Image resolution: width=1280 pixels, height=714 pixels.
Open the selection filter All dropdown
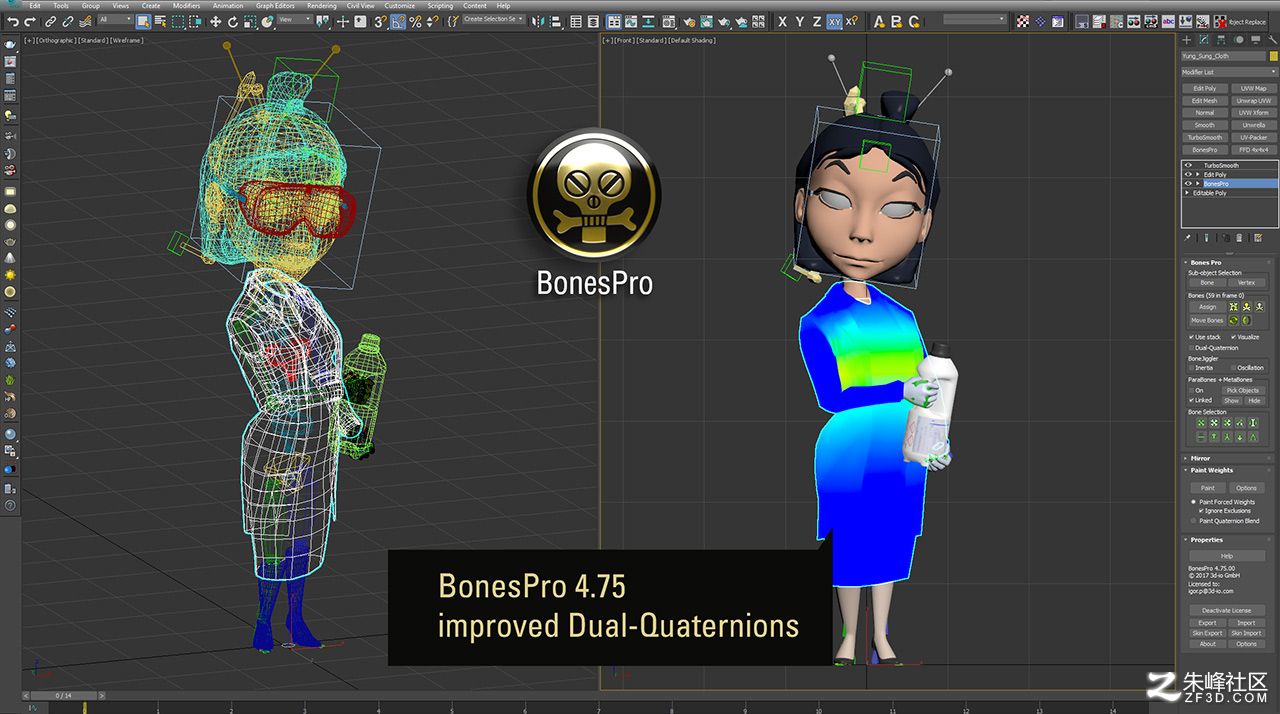coord(115,21)
